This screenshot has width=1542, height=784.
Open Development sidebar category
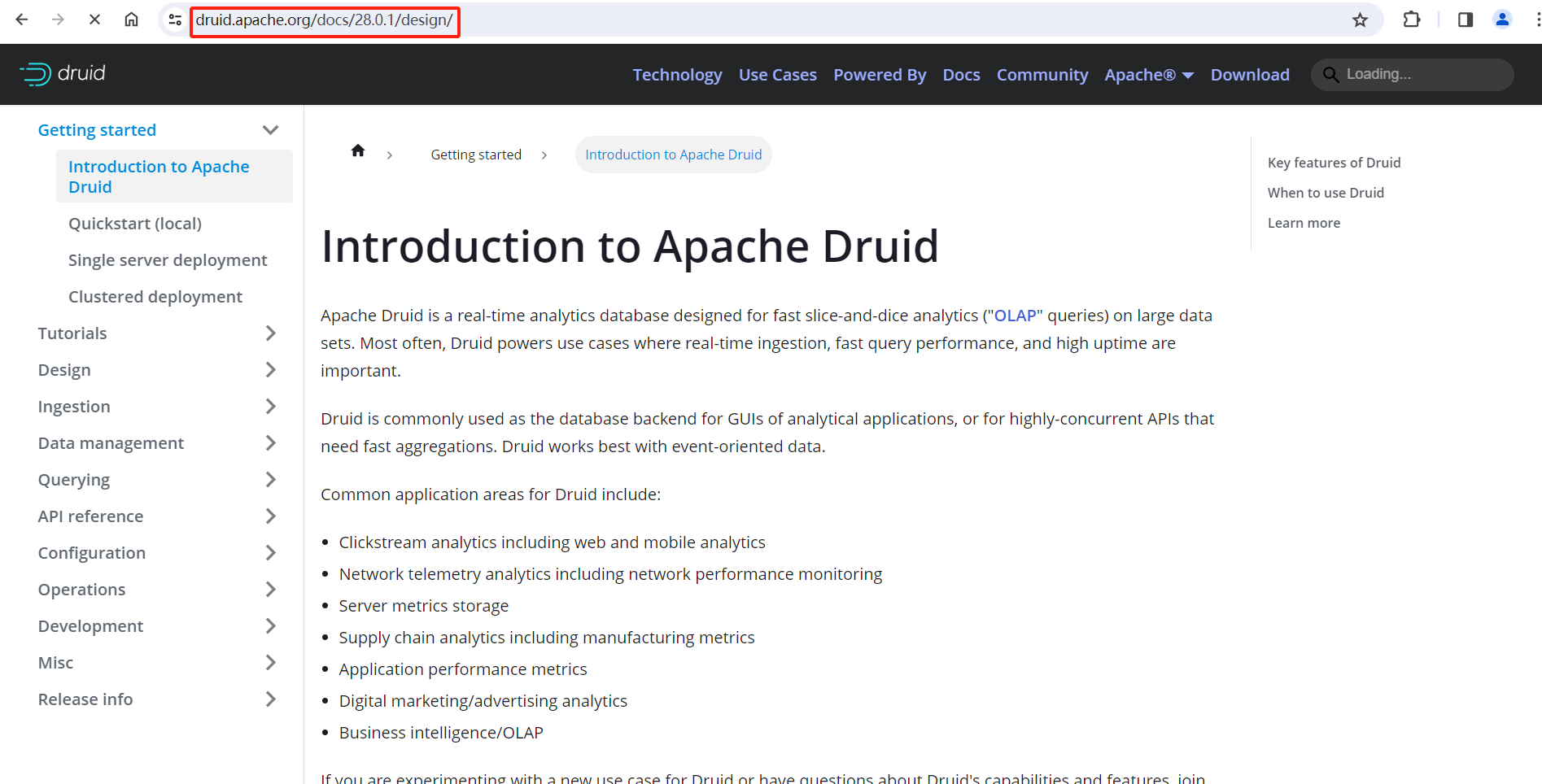coord(90,626)
